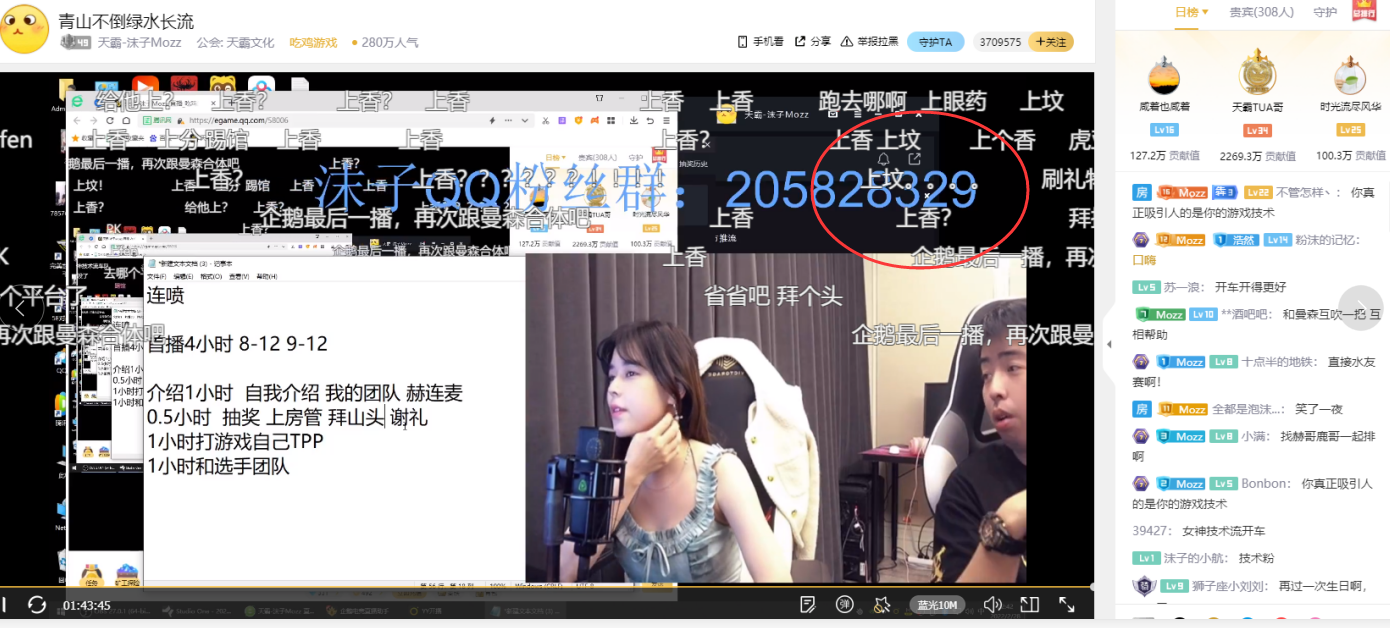Click the stream title 青山不倒绿水长流
This screenshot has width=1390, height=628.
(126, 21)
